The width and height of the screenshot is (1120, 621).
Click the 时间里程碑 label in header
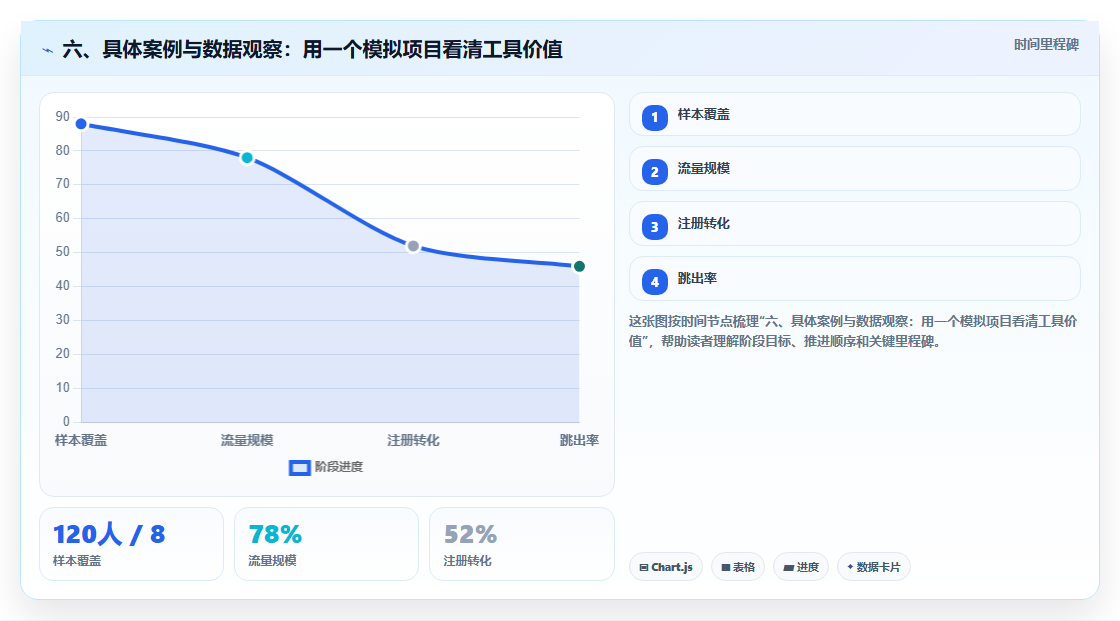point(1046,44)
